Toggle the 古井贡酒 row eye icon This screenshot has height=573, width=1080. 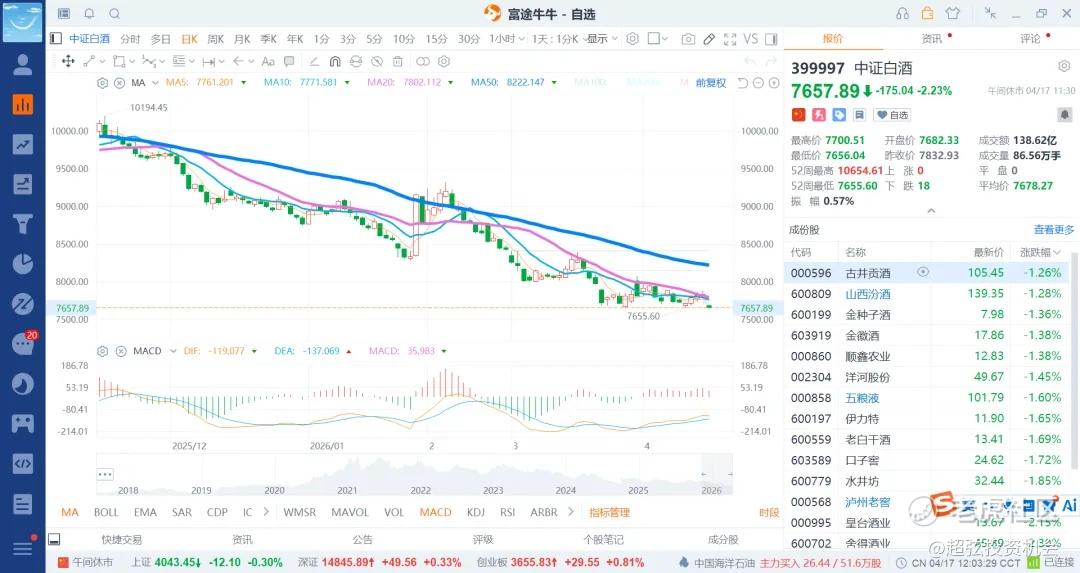[x=923, y=272]
